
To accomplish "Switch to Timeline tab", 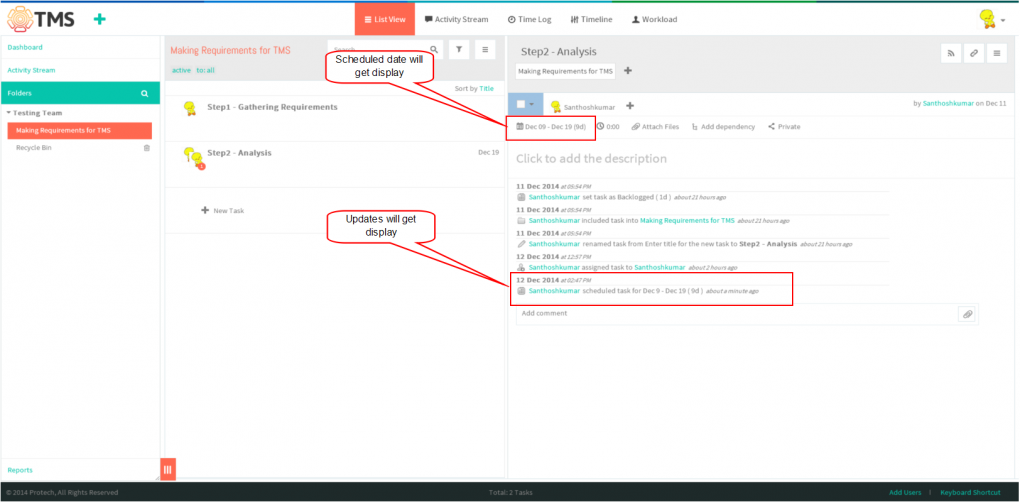I will tap(591, 20).
